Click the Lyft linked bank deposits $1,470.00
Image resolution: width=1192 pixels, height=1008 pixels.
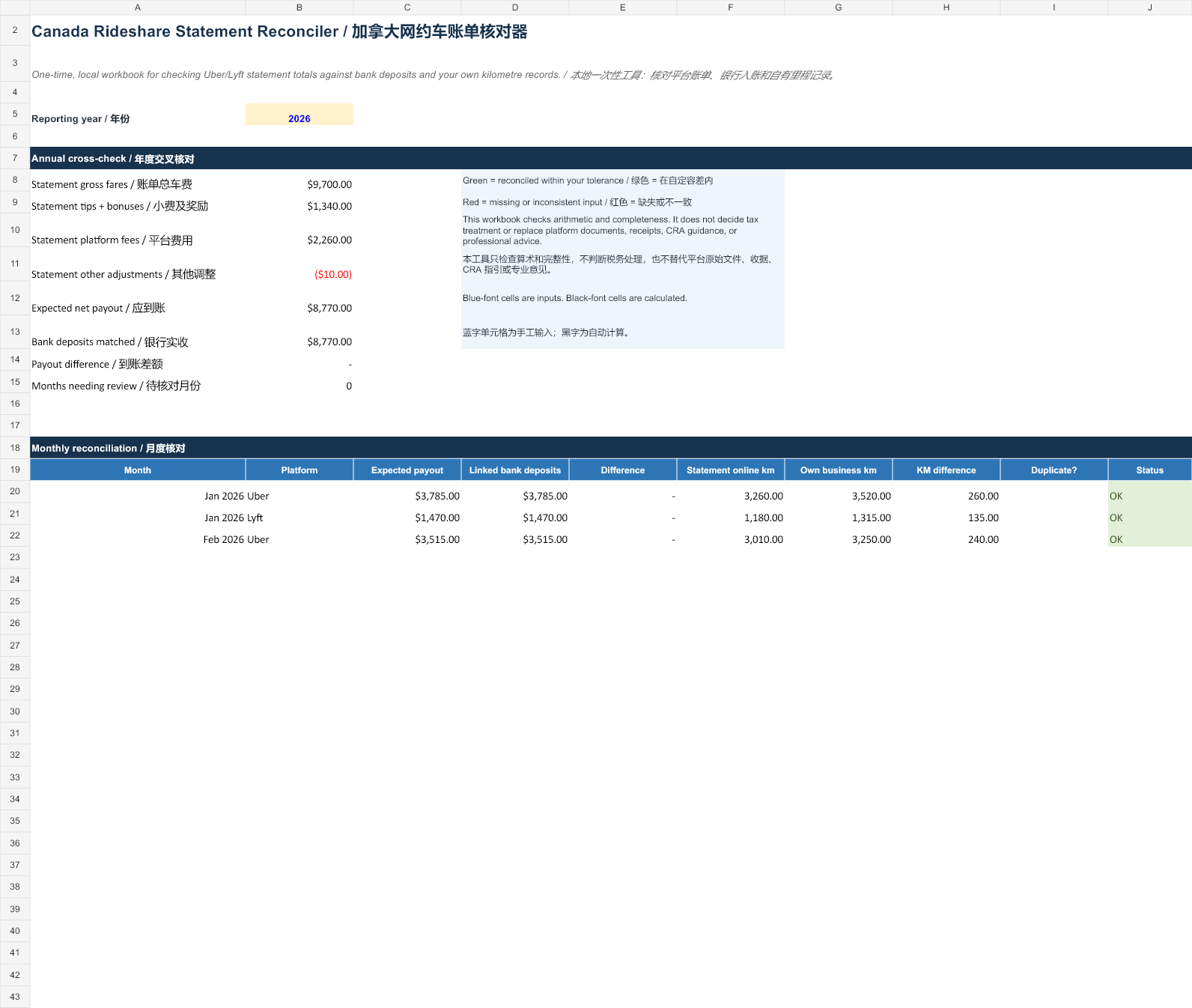coord(545,517)
